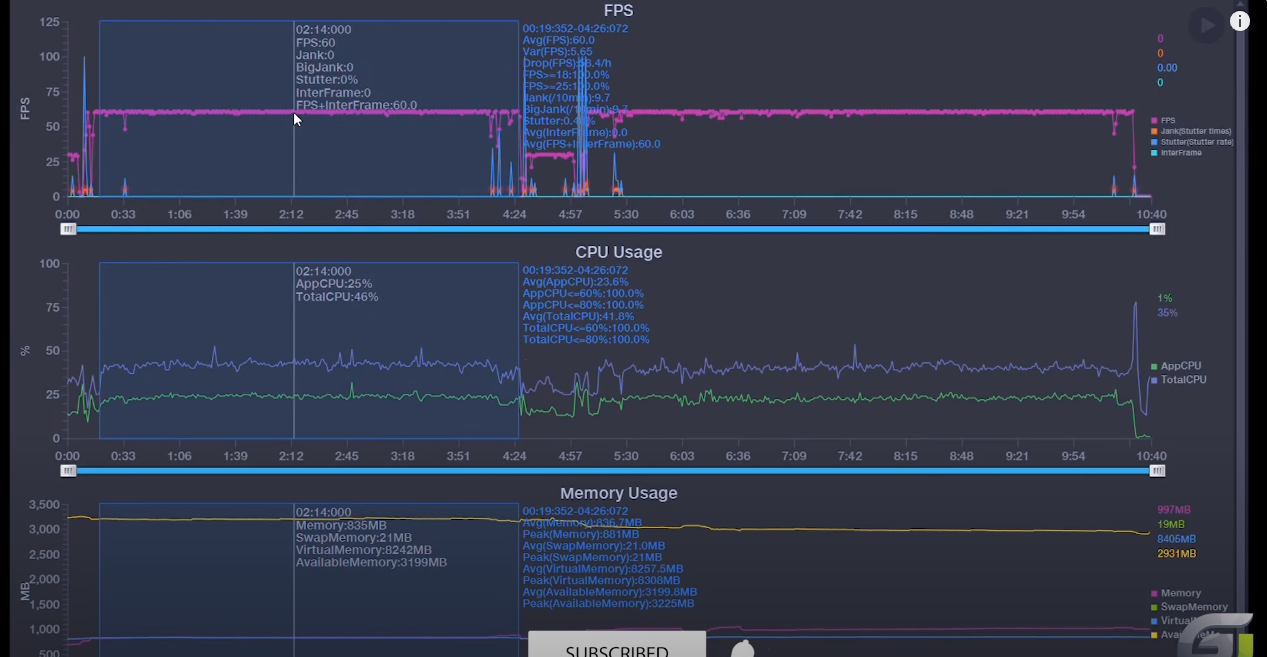Click the right handle of FPS range slider

point(1157,229)
